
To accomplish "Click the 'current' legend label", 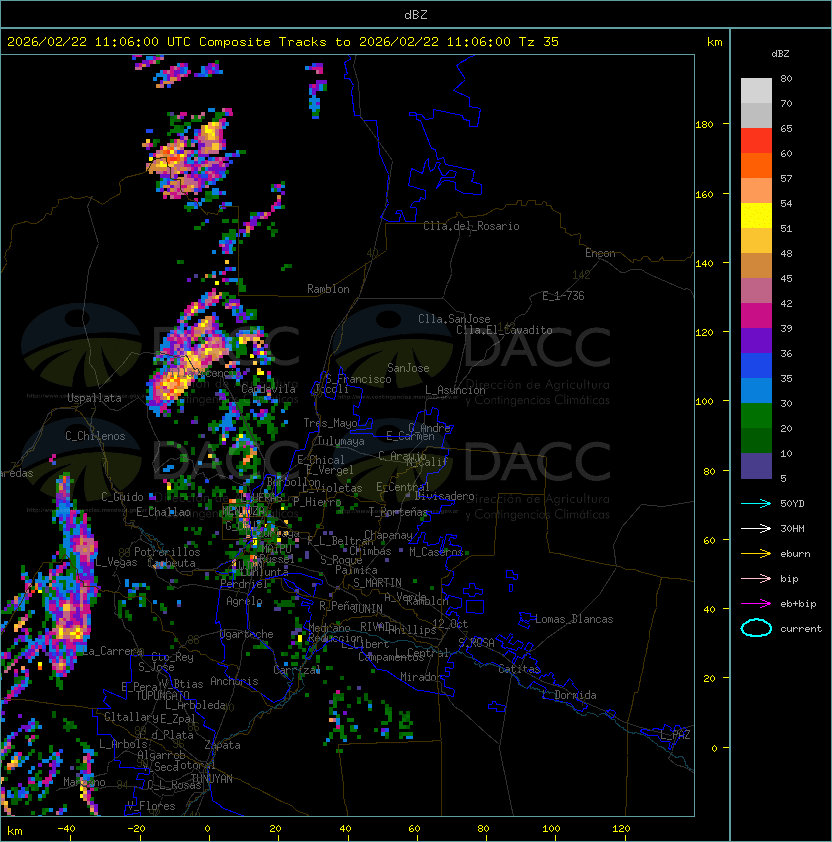I will click(x=801, y=629).
